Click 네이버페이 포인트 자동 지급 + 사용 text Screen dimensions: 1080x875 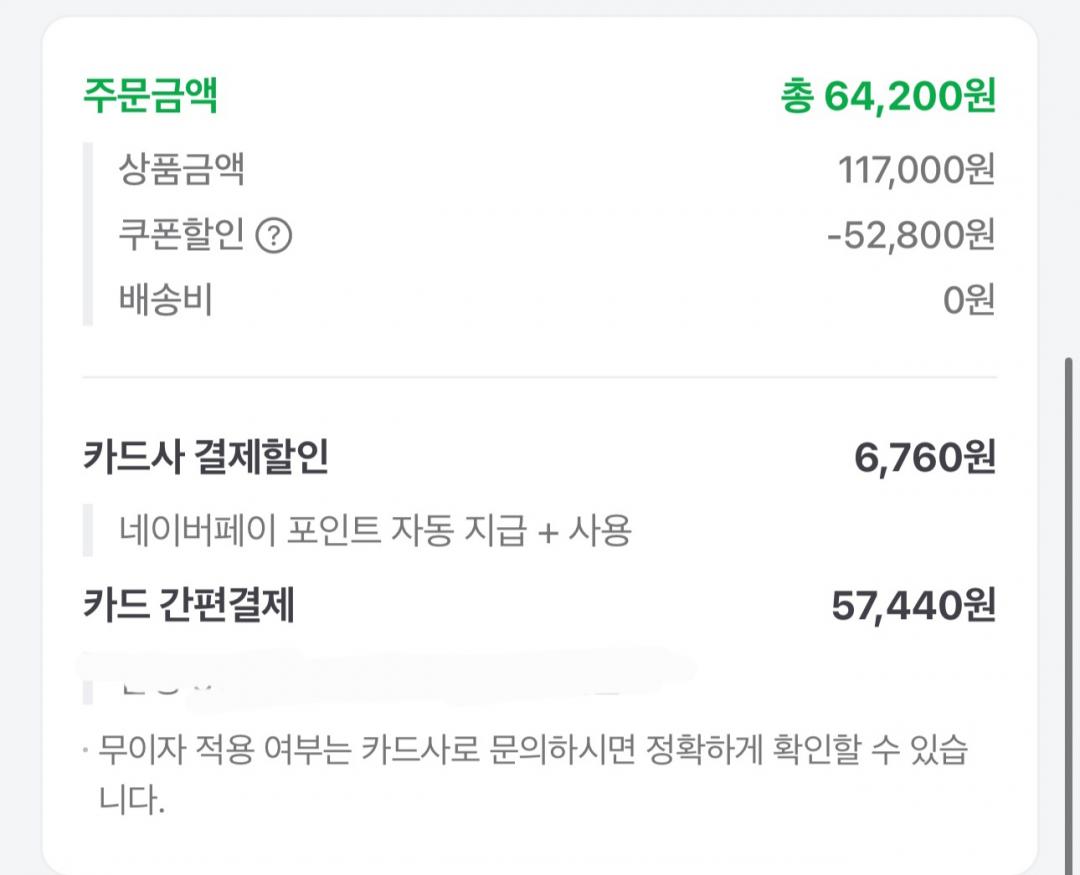tap(375, 531)
